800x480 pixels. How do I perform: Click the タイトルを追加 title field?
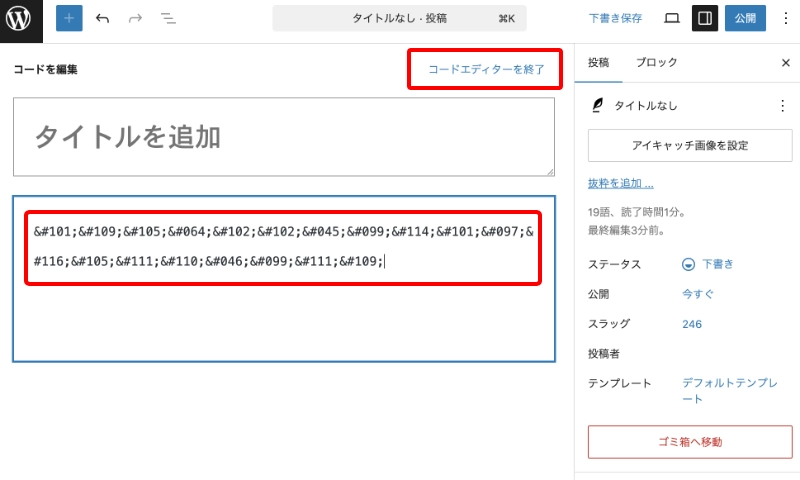(284, 137)
